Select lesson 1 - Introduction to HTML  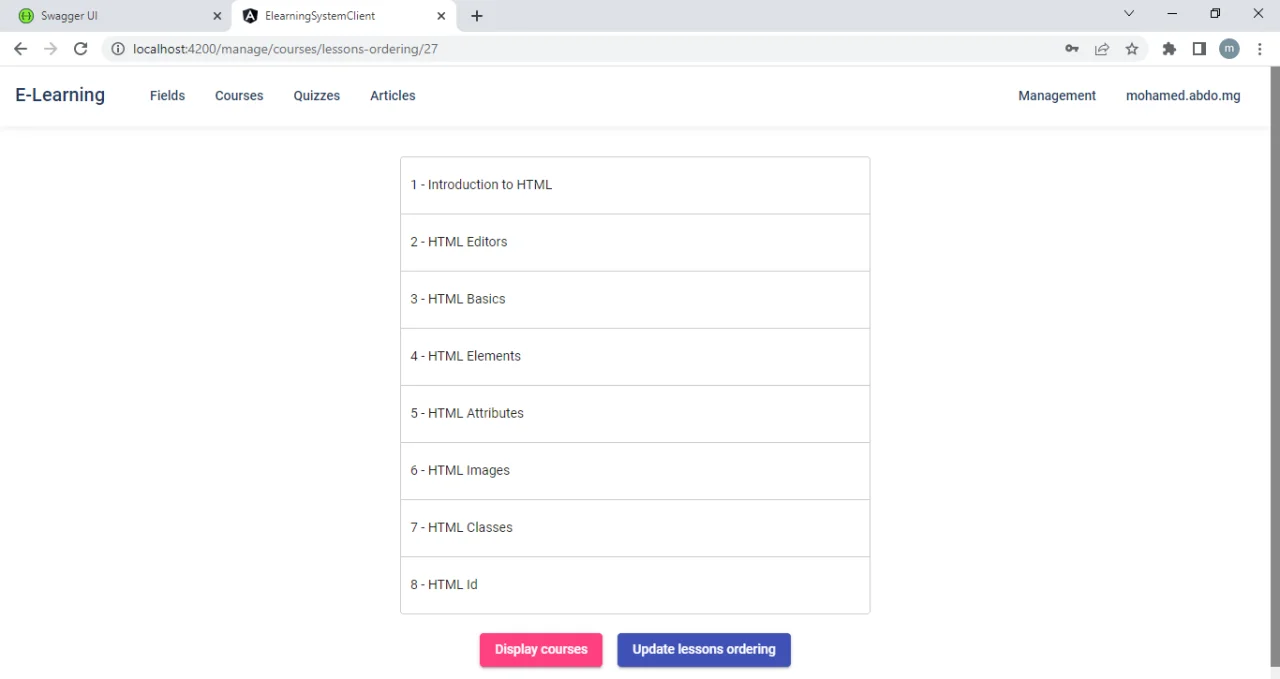pyautogui.click(x=635, y=185)
